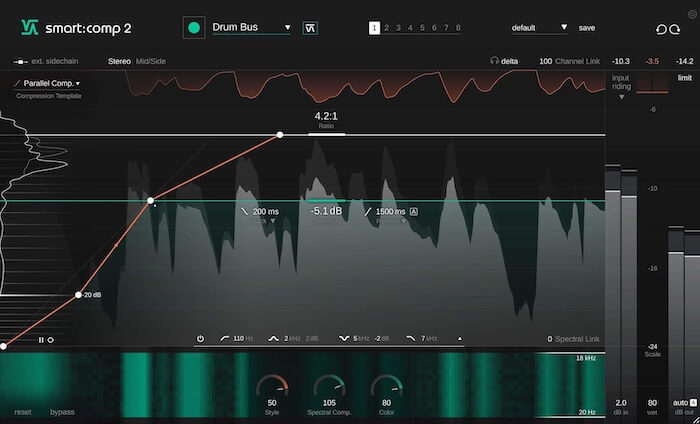Click the low-cut filter icon at 110 Hz
This screenshot has width=700, height=424.
225,339
